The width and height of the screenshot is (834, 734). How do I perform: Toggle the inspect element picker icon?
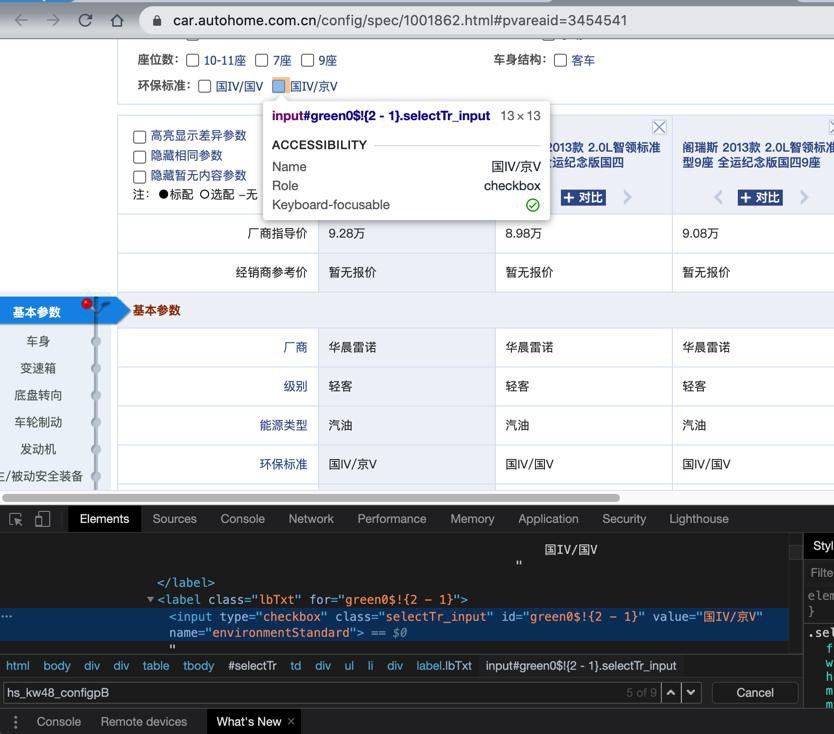click(x=16, y=519)
